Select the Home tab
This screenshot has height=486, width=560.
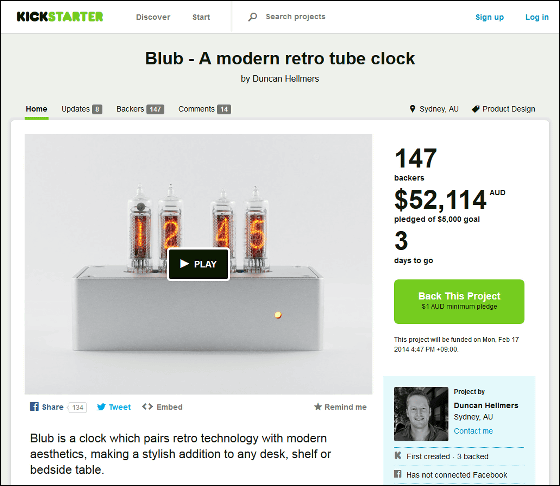click(x=36, y=109)
